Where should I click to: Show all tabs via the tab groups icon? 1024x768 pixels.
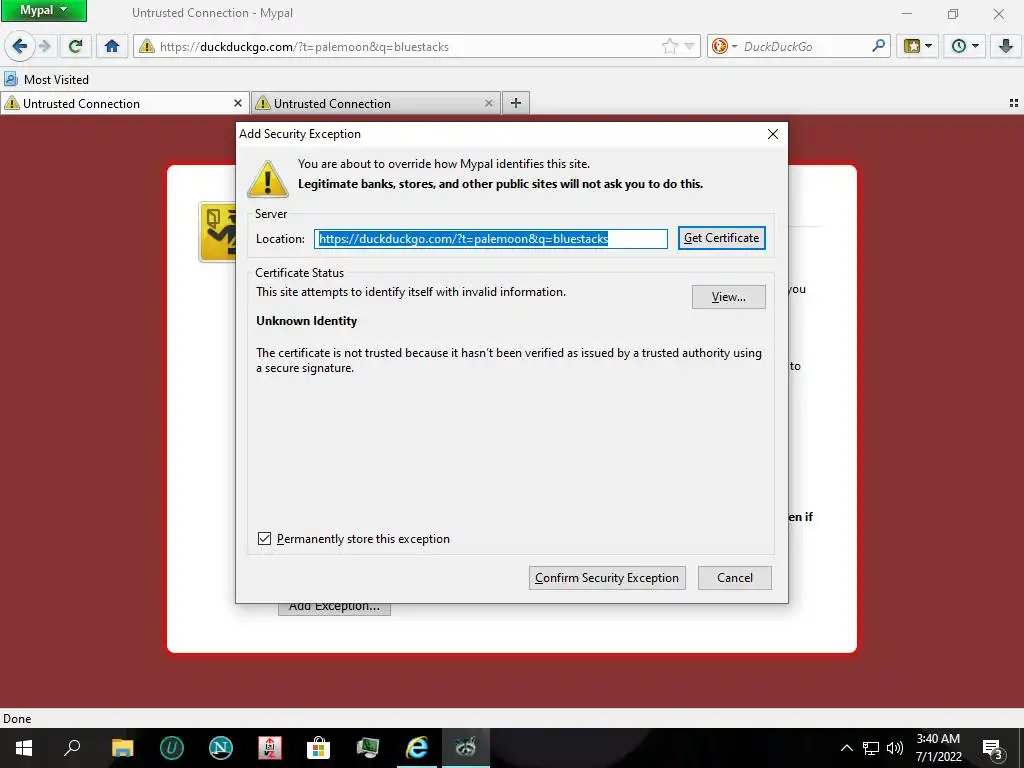tap(1014, 103)
